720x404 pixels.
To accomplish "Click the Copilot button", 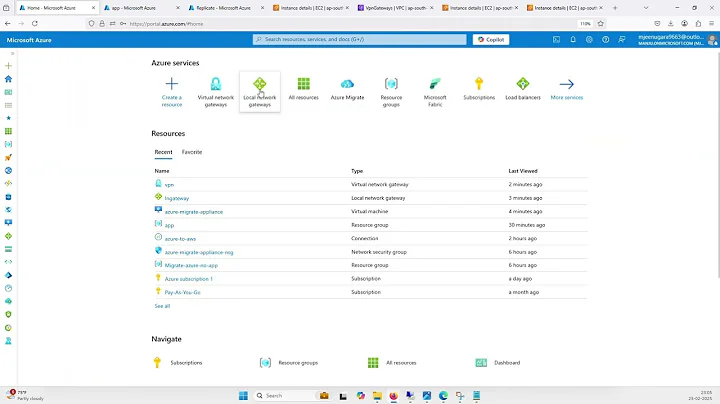I will pos(491,39).
